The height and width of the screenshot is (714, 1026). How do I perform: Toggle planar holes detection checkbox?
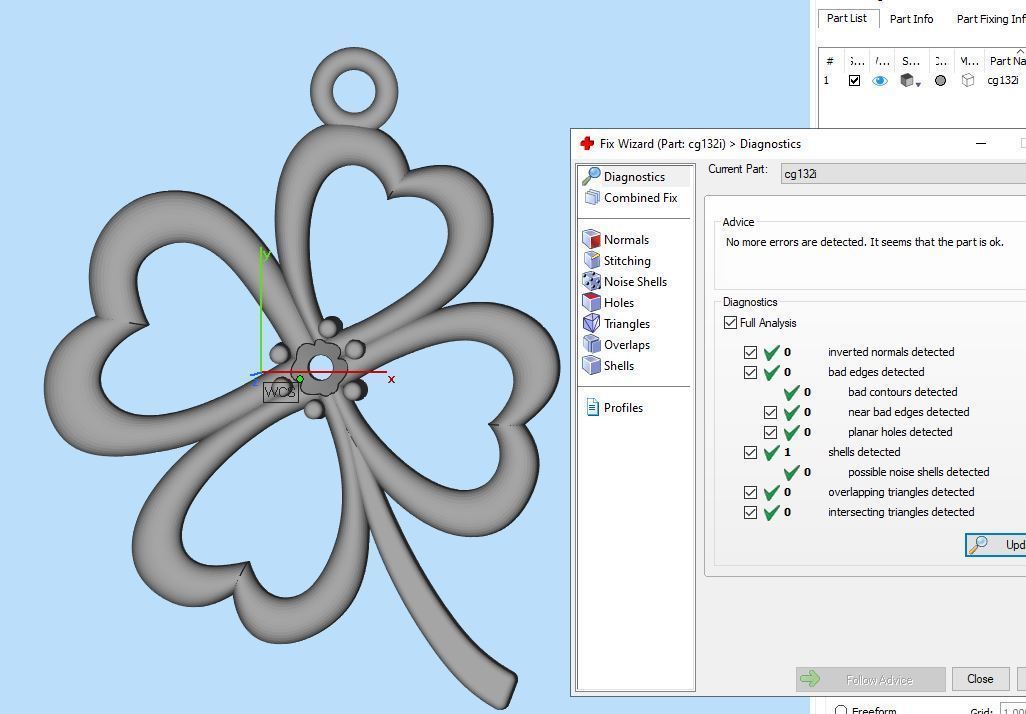click(770, 432)
